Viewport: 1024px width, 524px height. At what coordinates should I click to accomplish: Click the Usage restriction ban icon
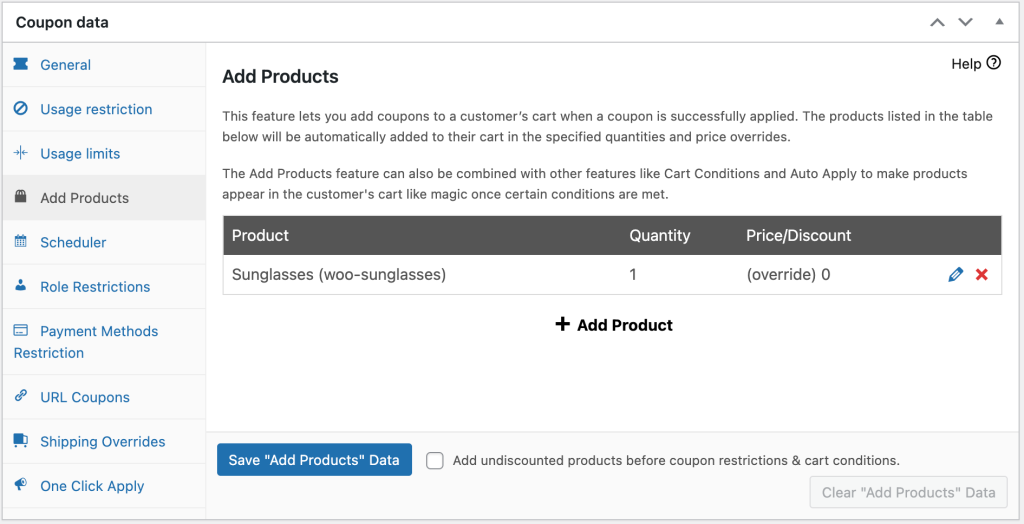coord(21,109)
